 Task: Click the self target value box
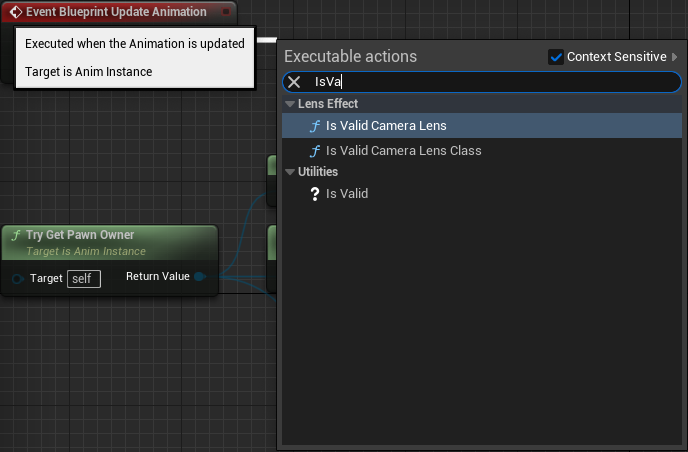pyautogui.click(x=84, y=279)
